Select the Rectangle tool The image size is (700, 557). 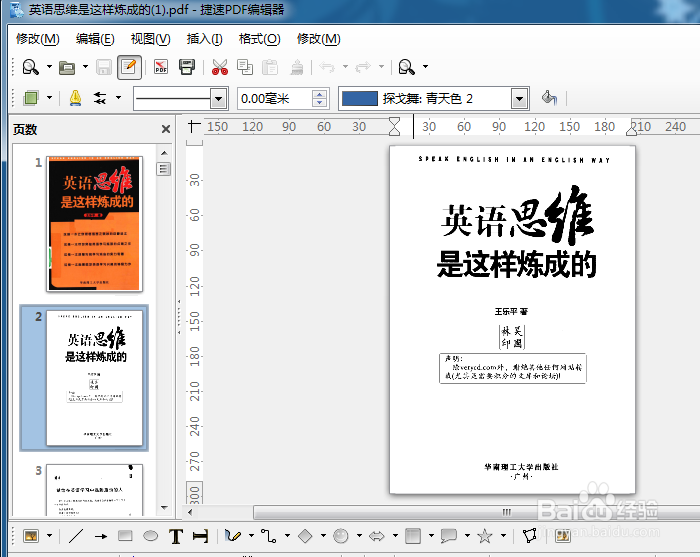click(125, 536)
